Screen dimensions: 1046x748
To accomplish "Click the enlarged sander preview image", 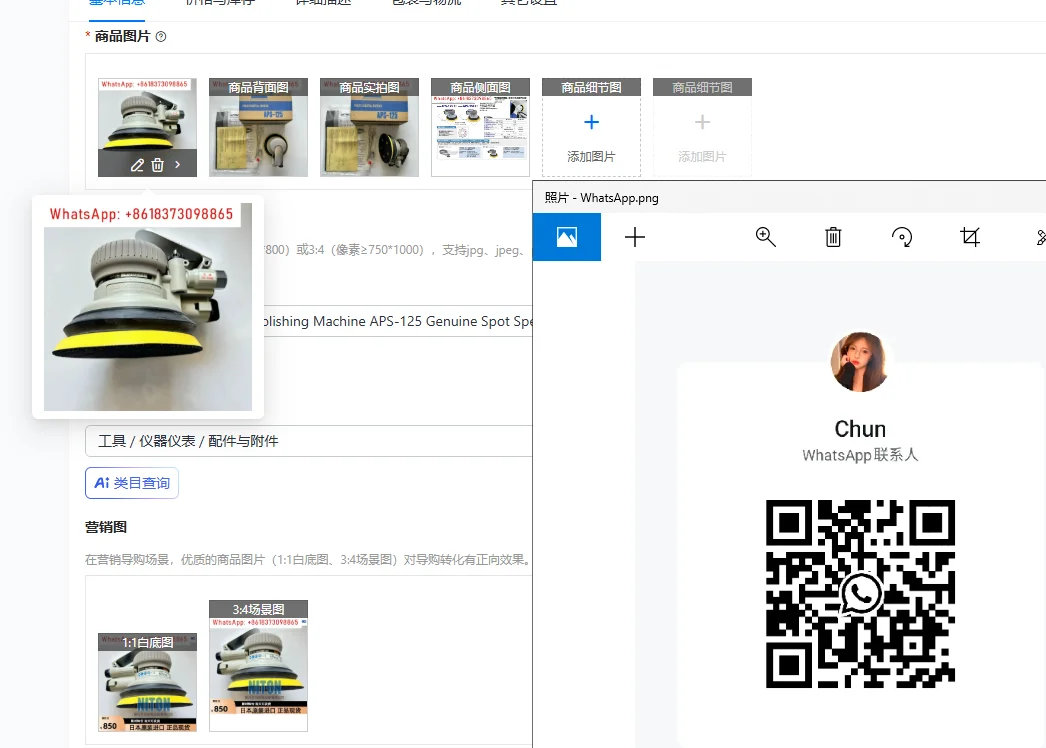I will [x=148, y=307].
